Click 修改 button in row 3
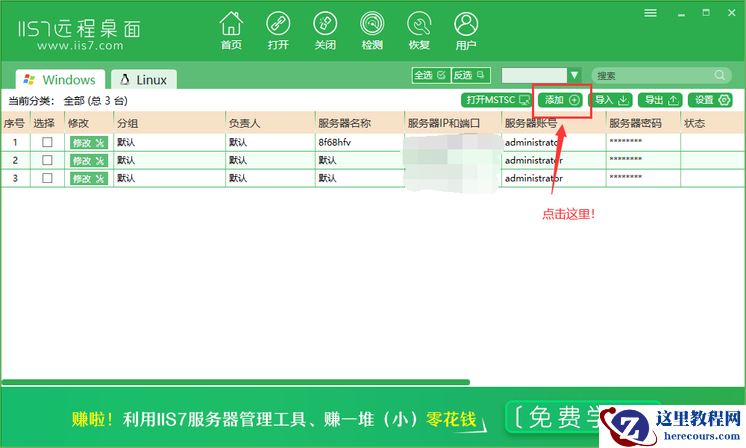 pos(88,178)
